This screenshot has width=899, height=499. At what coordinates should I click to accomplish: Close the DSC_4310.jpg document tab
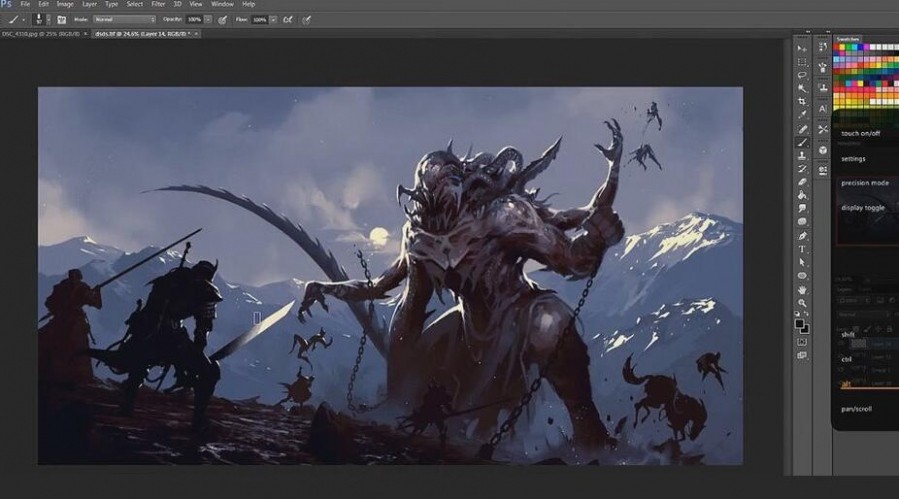pos(85,34)
